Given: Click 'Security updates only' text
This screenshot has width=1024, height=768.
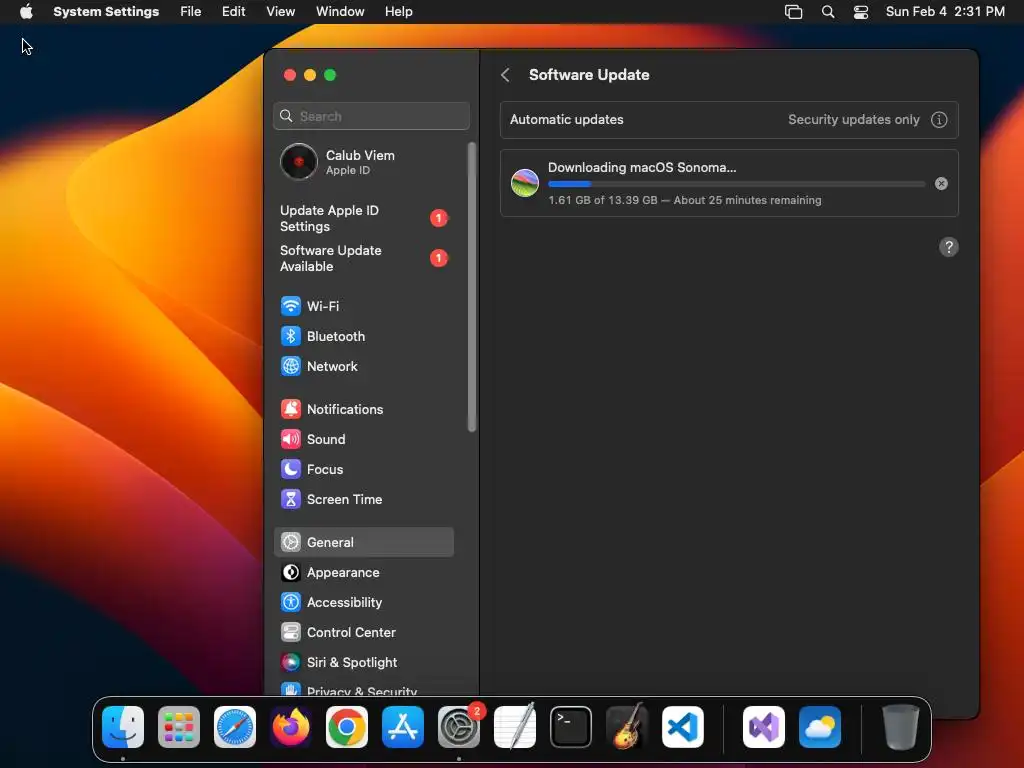Looking at the screenshot, I should 854,120.
